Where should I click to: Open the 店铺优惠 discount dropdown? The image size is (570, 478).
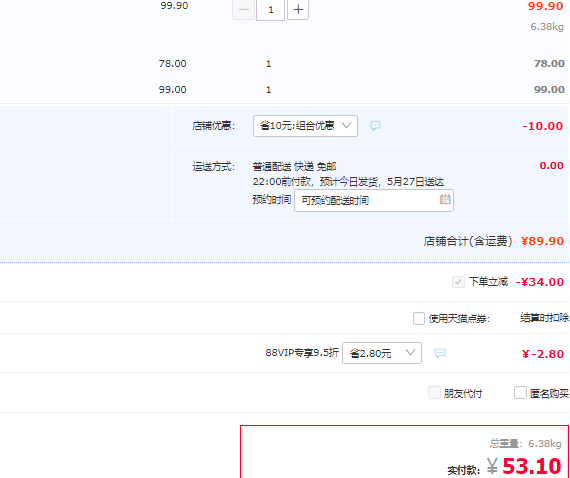(x=305, y=126)
